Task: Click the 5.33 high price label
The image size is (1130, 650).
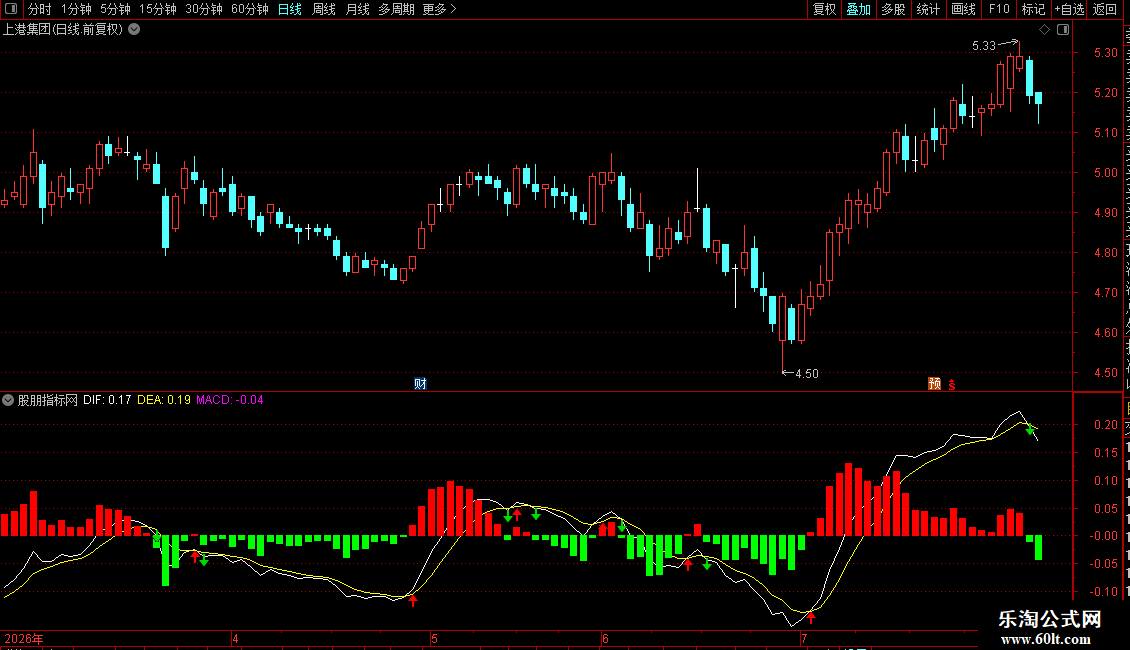Action: [984, 45]
